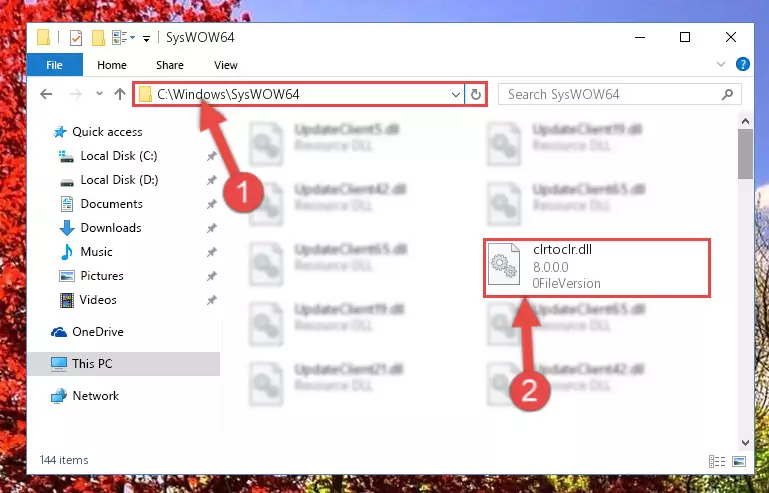Open the address bar history dropdown
Viewport: 769px width, 493px height.
[x=456, y=95]
